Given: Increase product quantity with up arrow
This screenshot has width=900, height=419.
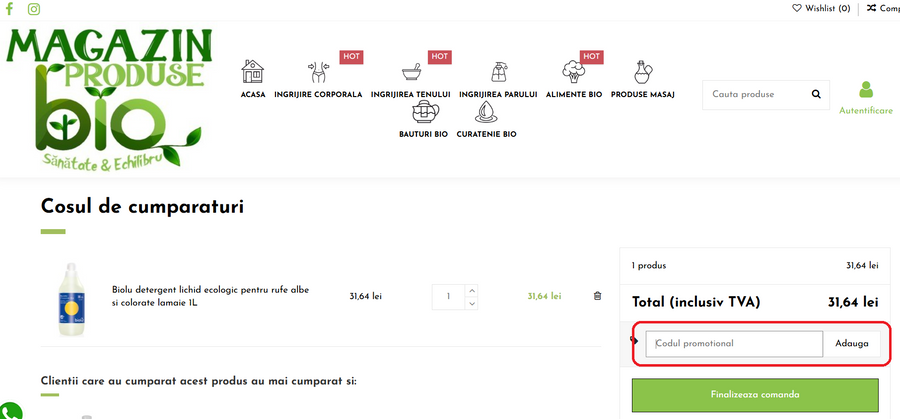Looking at the screenshot, I should (472, 291).
